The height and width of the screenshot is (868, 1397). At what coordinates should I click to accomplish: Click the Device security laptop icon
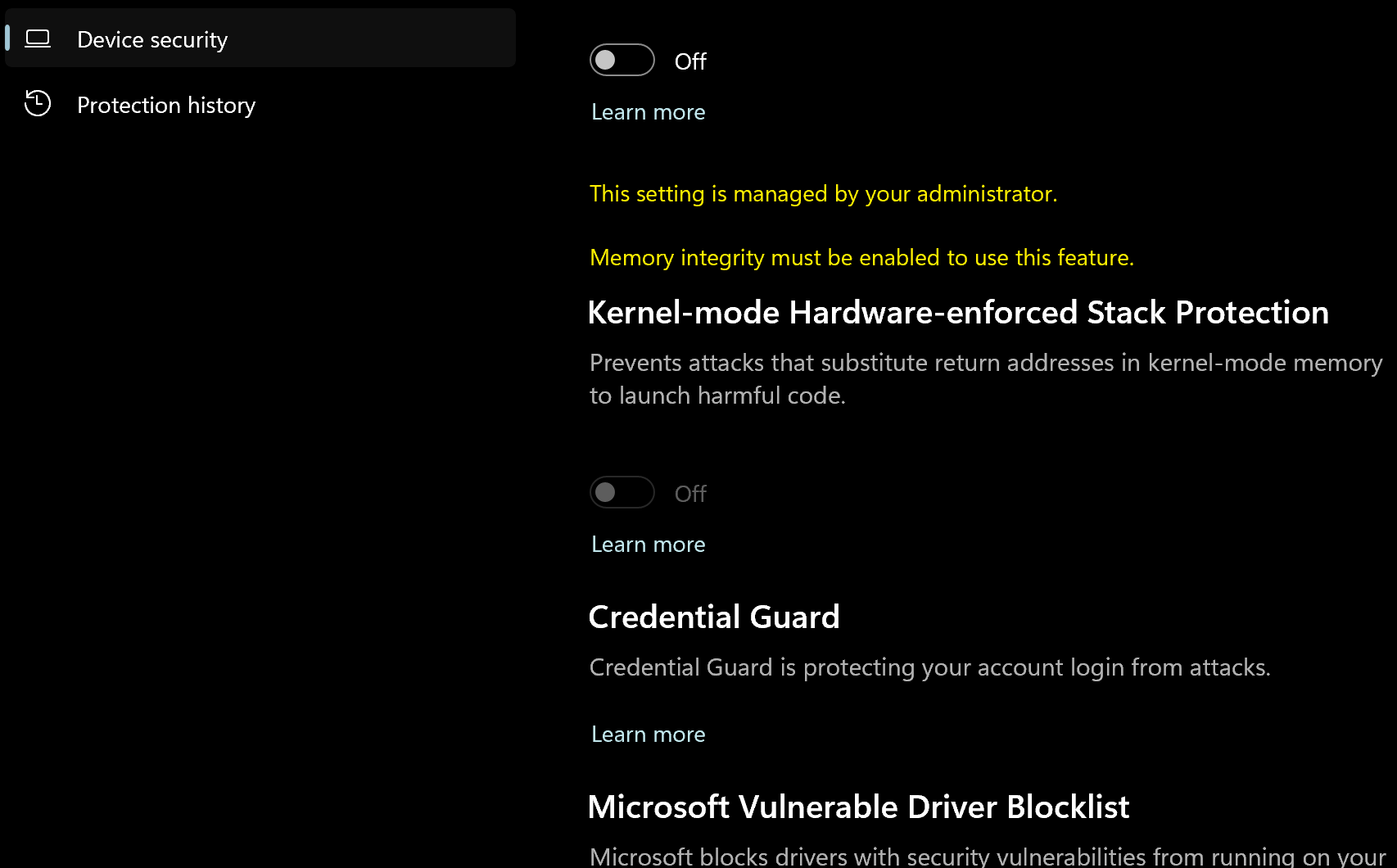point(38,38)
